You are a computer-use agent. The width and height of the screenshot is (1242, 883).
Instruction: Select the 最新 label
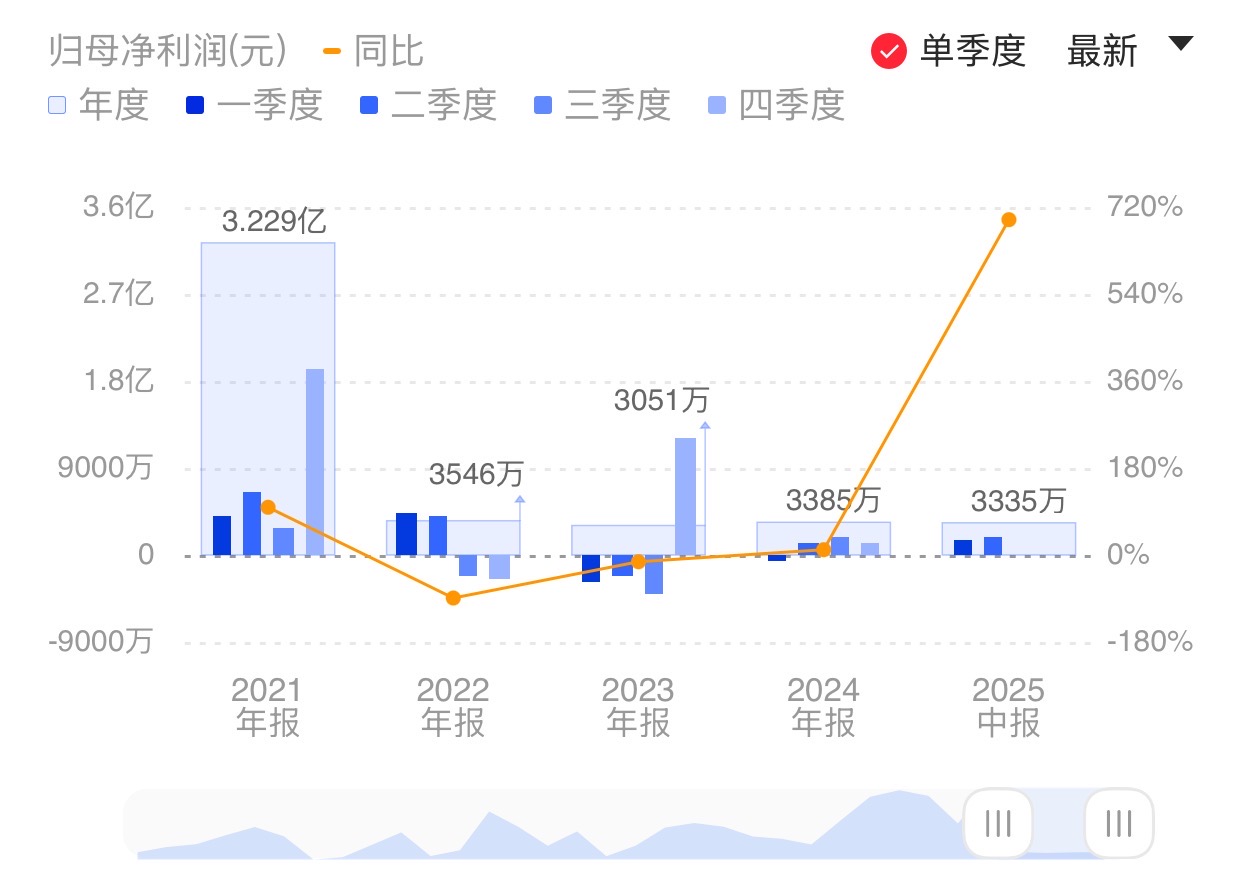point(1102,51)
